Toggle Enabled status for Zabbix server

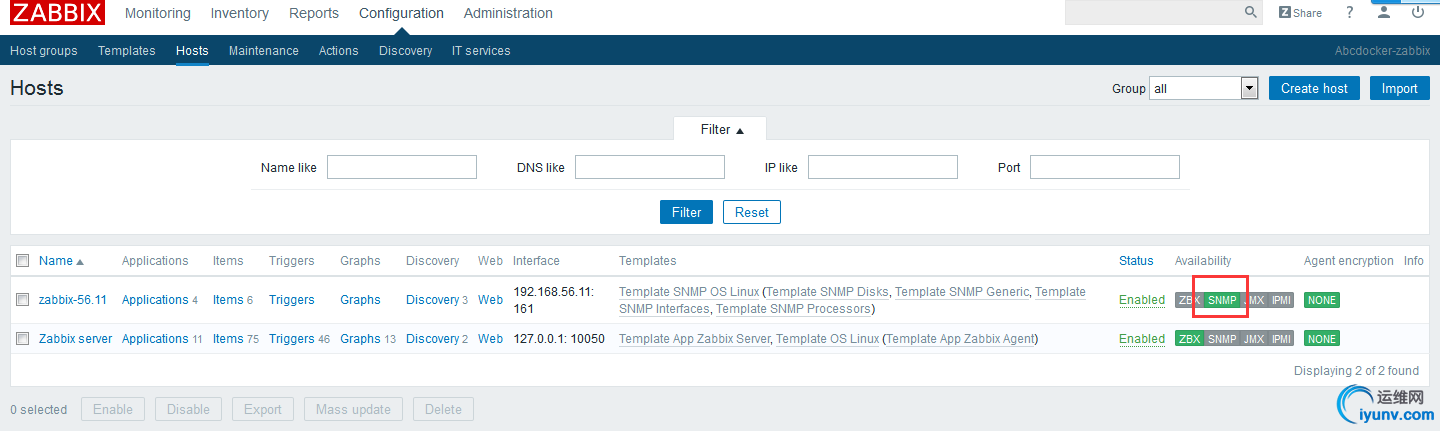1142,339
